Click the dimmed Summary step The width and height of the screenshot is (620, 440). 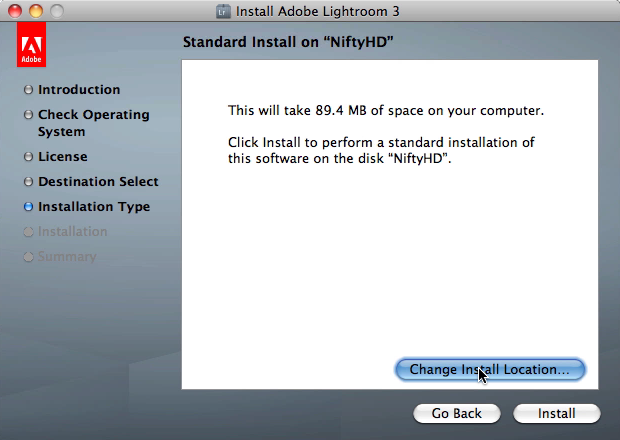(67, 257)
